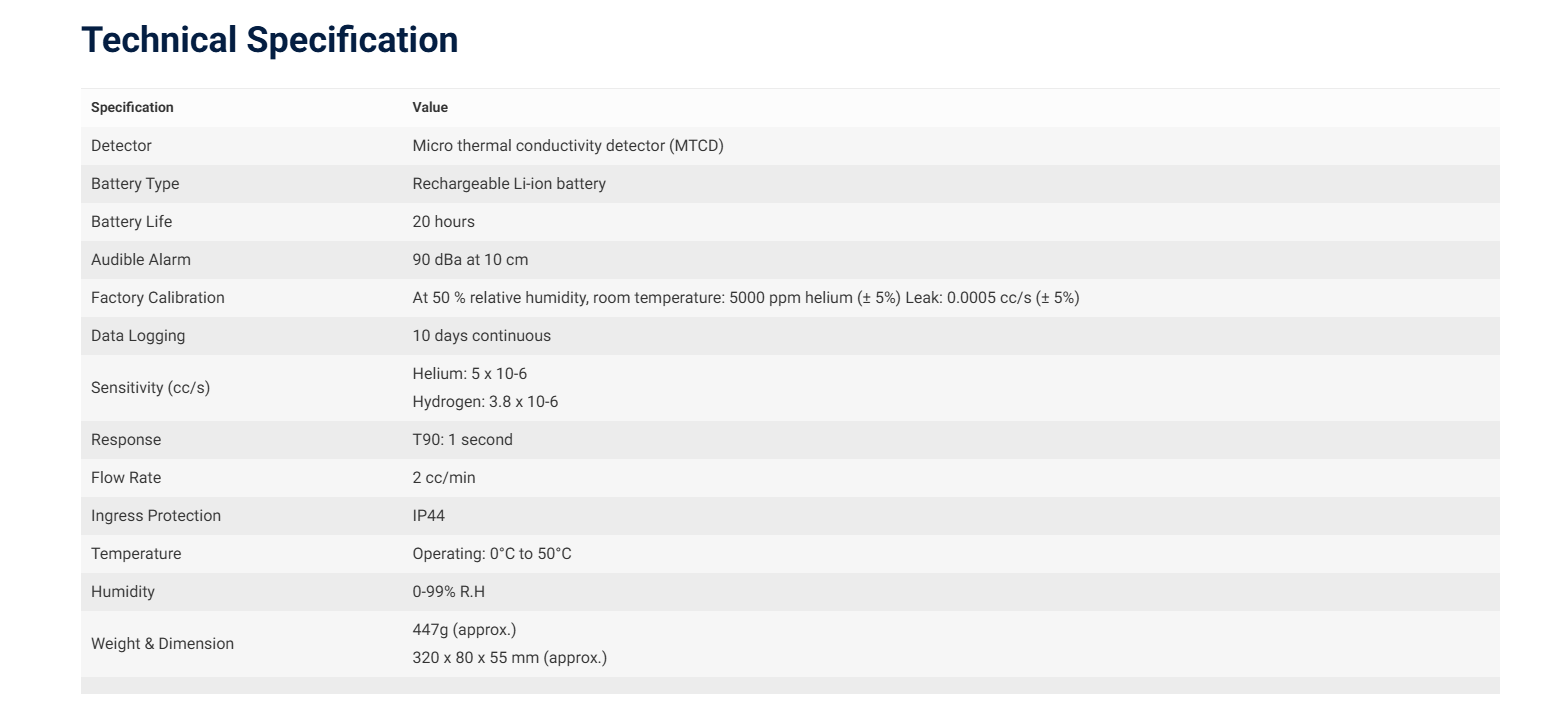The width and height of the screenshot is (1553, 708).
Task: Select the Detector row label
Action: pos(121,146)
